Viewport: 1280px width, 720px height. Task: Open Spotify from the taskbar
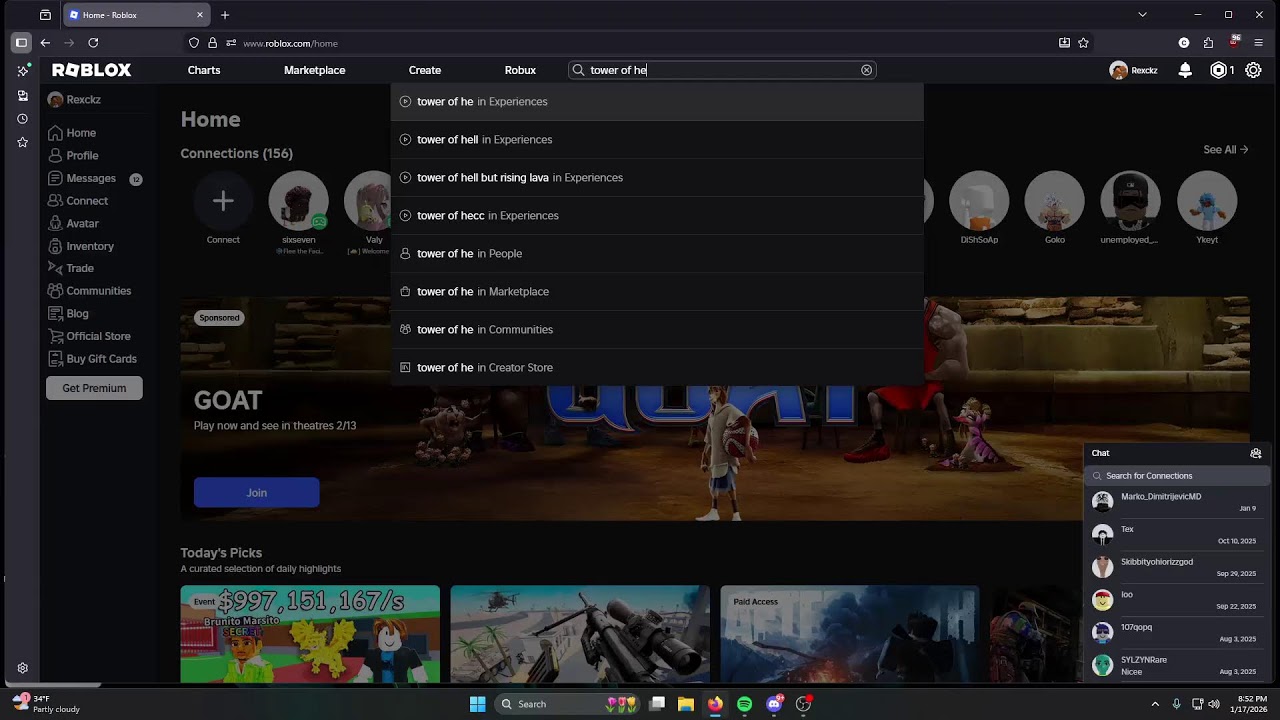[x=744, y=704]
